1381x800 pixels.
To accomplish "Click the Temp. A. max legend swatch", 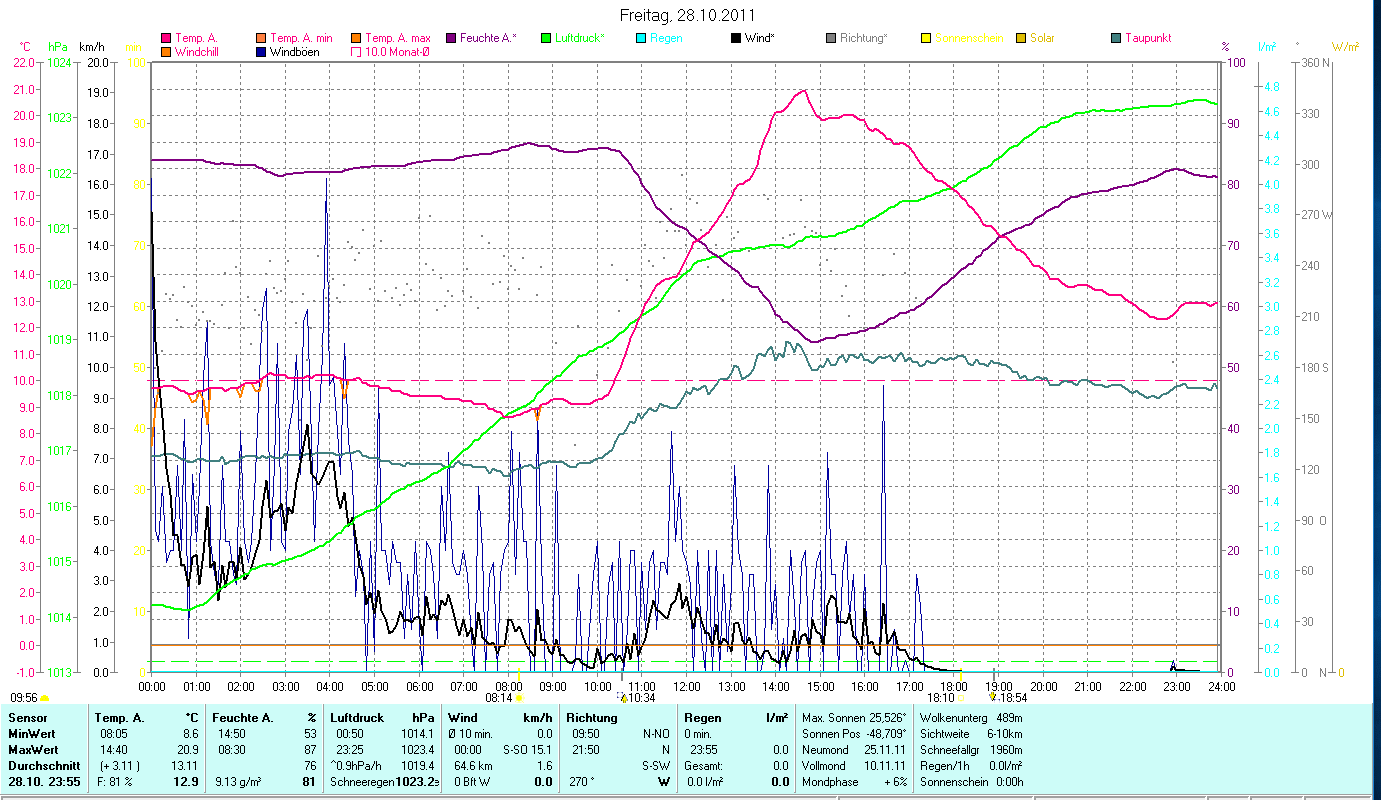I will click(357, 38).
